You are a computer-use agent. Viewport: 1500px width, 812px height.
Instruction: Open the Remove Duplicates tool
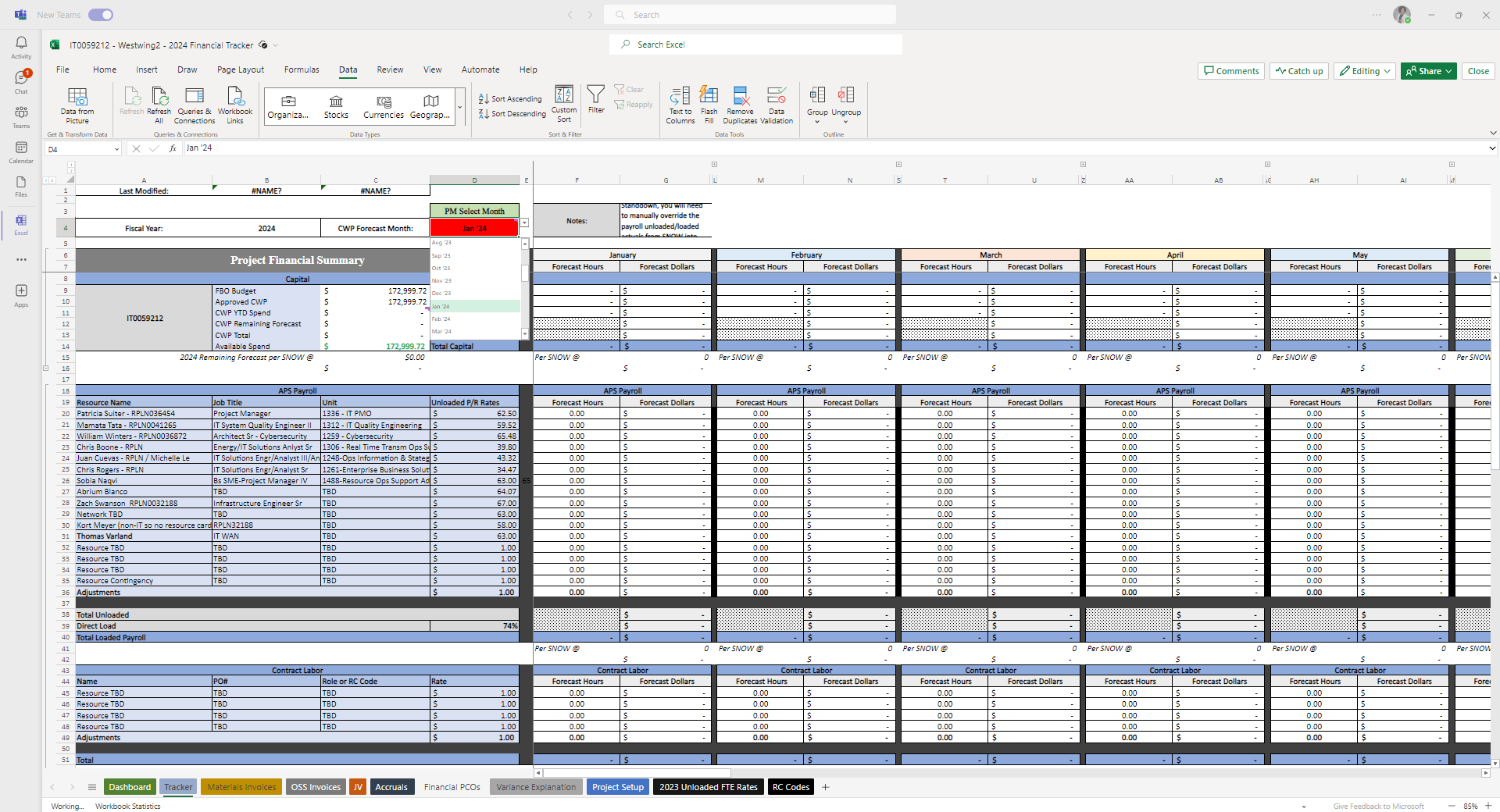[x=739, y=105]
